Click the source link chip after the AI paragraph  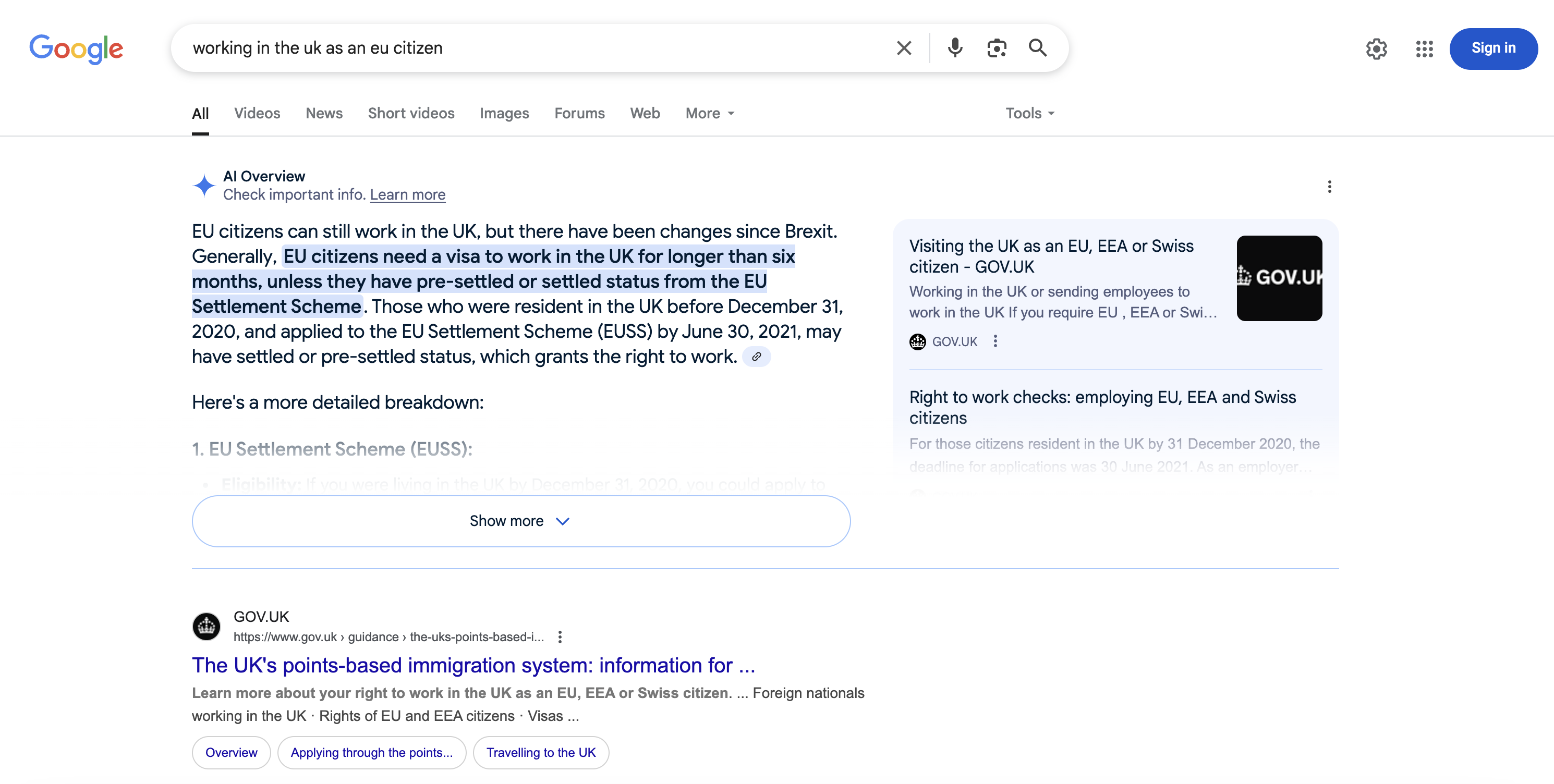(x=756, y=357)
